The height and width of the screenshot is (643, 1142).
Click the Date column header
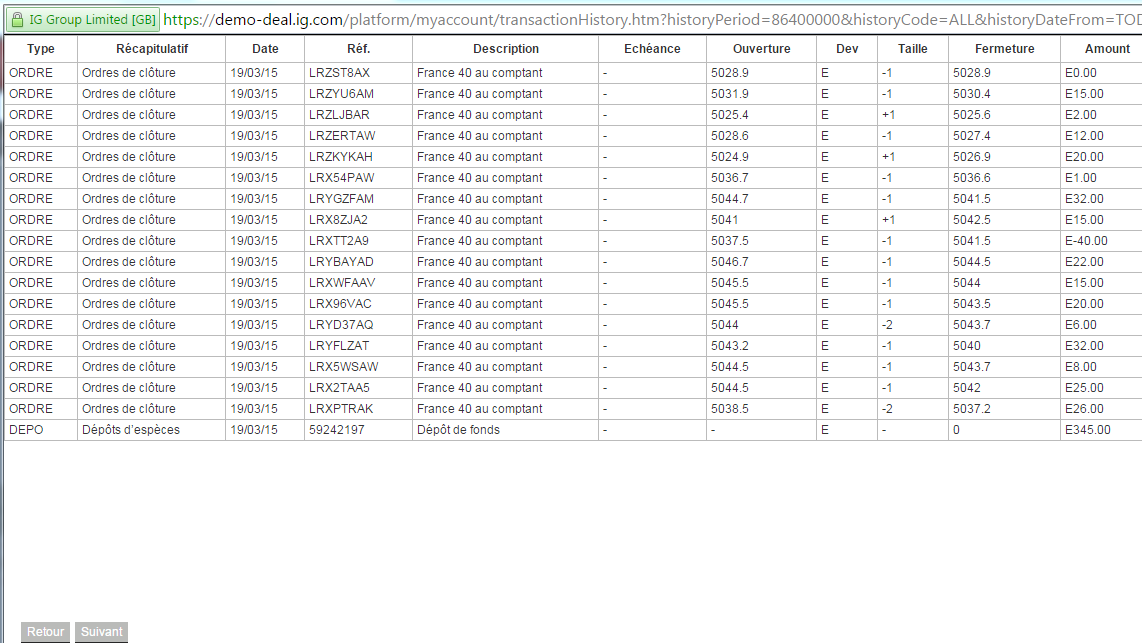click(x=265, y=49)
